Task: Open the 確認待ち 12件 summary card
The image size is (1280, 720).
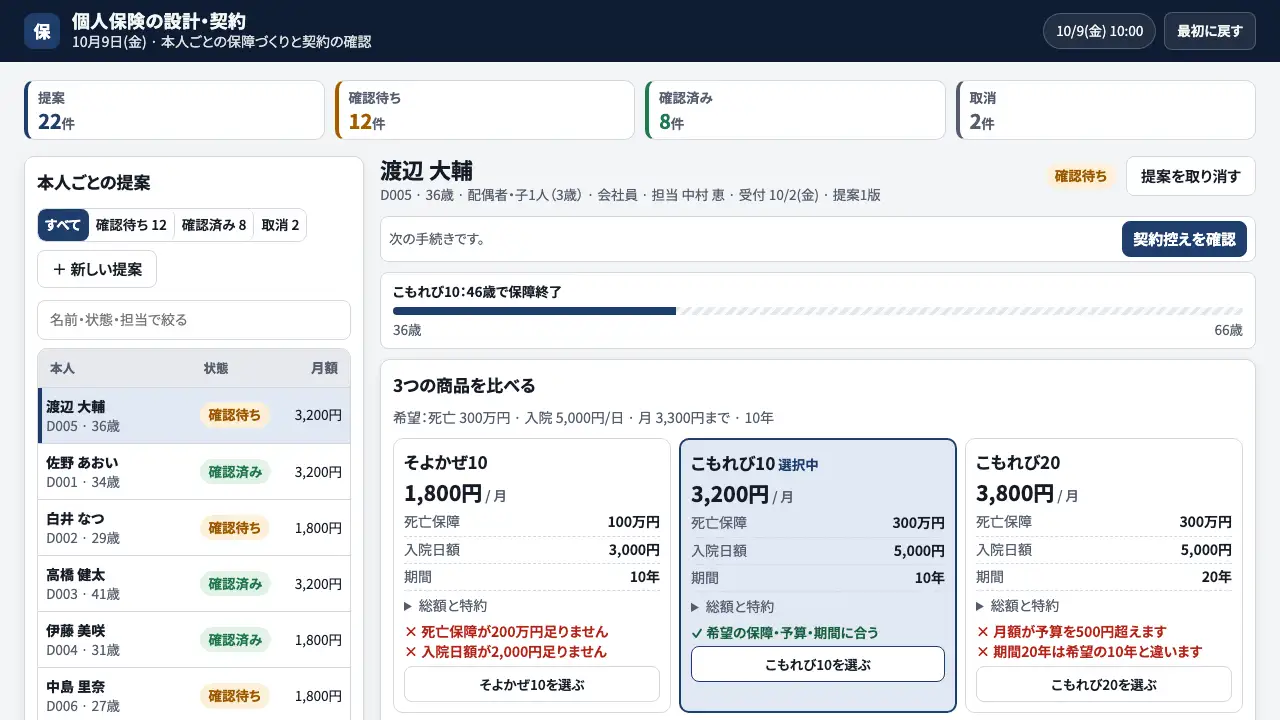Action: pyautogui.click(x=485, y=110)
